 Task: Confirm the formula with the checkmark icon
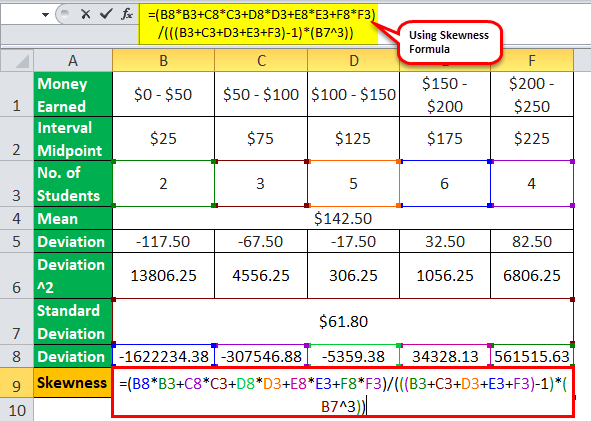tap(106, 14)
